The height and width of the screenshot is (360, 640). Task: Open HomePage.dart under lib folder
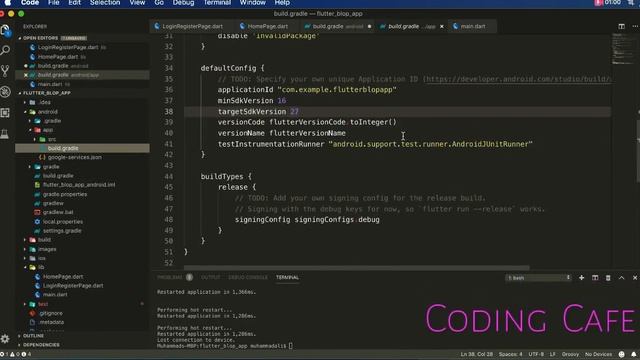pos(63,277)
